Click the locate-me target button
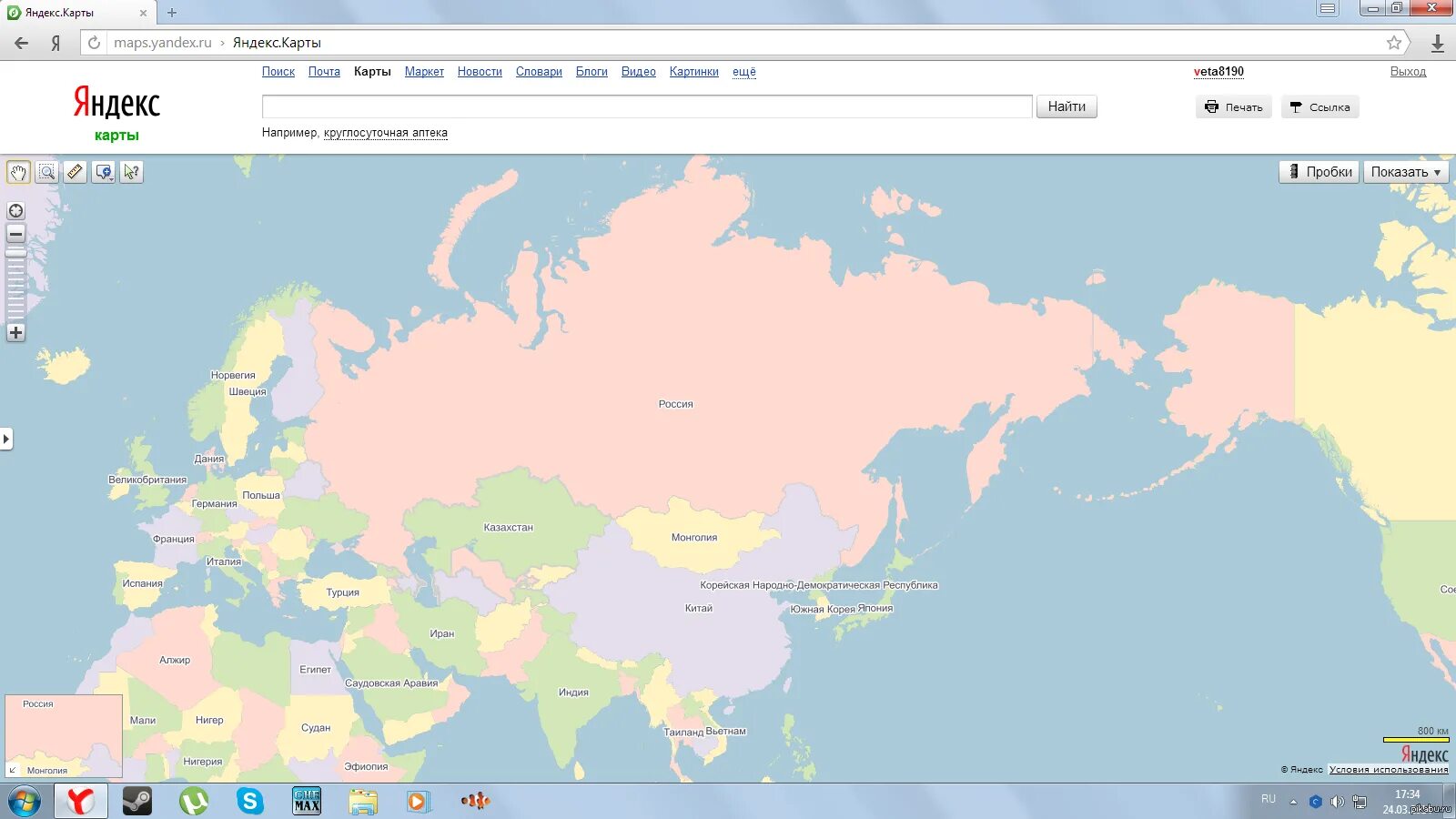The height and width of the screenshot is (819, 1456). 15,211
